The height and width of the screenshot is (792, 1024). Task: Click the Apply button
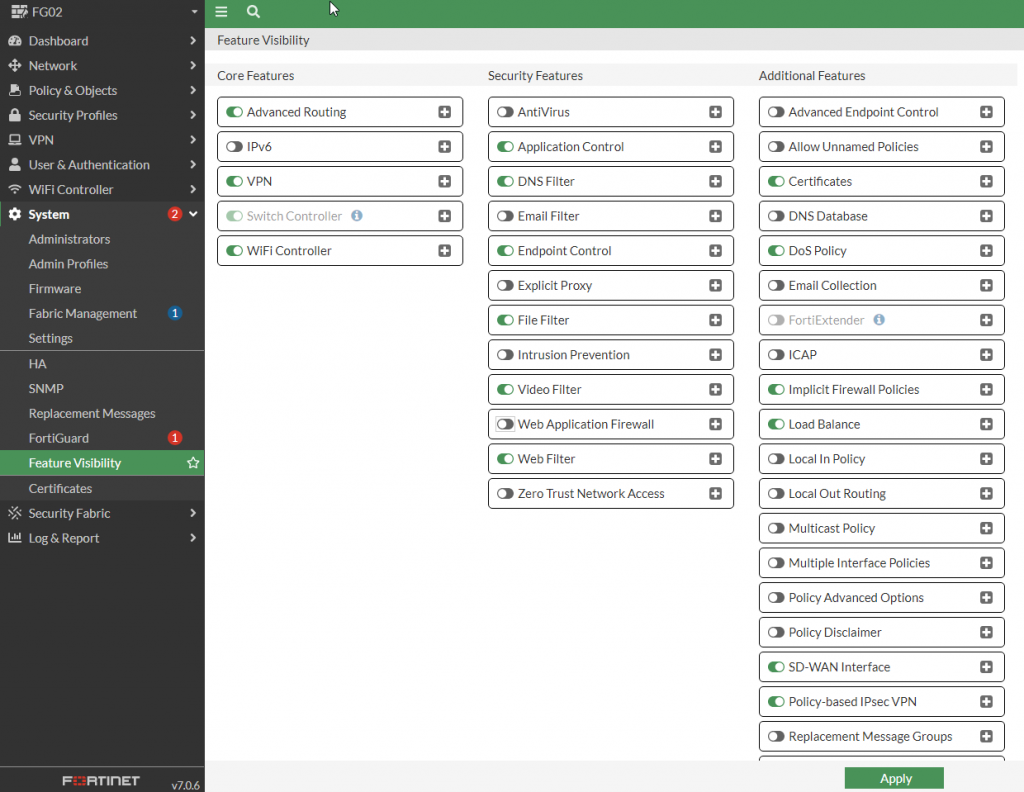coord(894,779)
